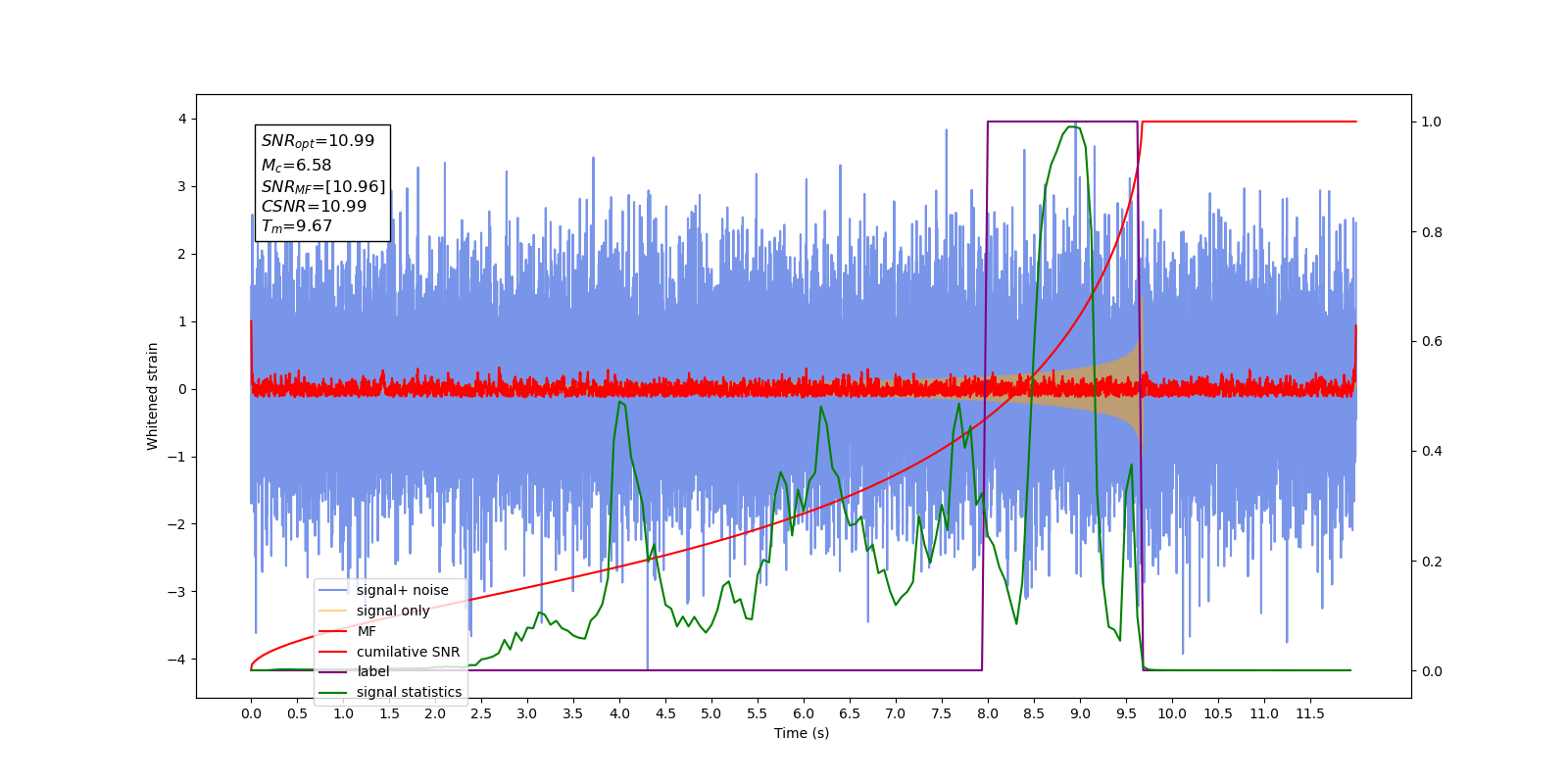1568x784 pixels.
Task: Click the left y-axis tick label −3
Action: [x=177, y=592]
